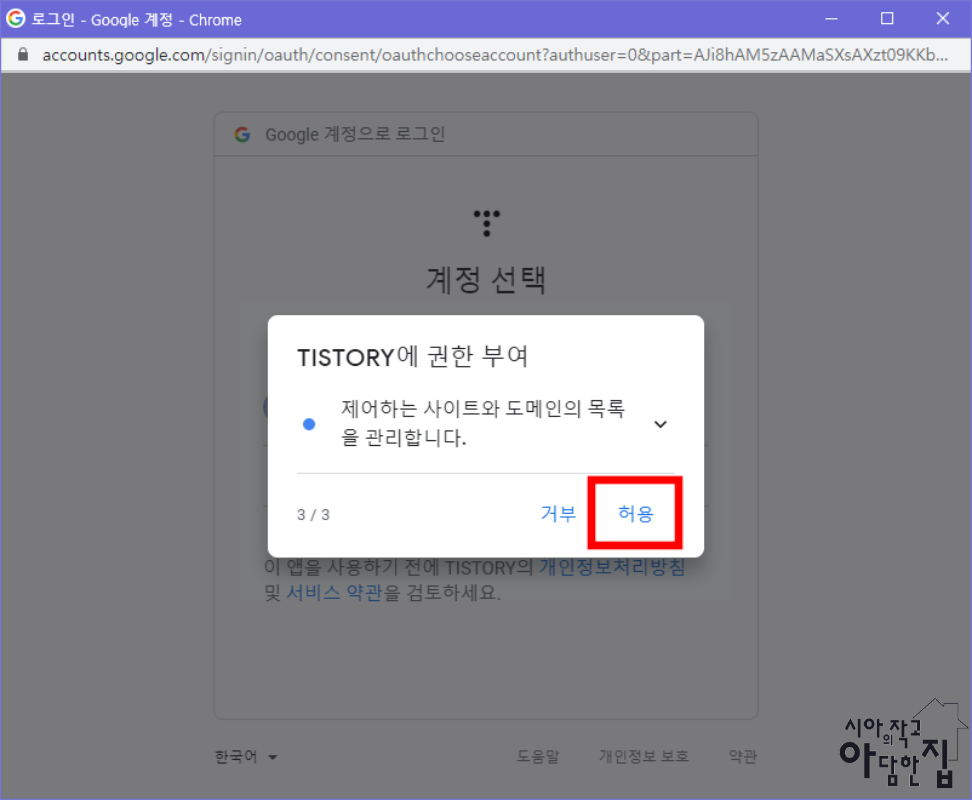
Task: Open the 개인정보처리방침 privacy policy link
Action: click(612, 567)
